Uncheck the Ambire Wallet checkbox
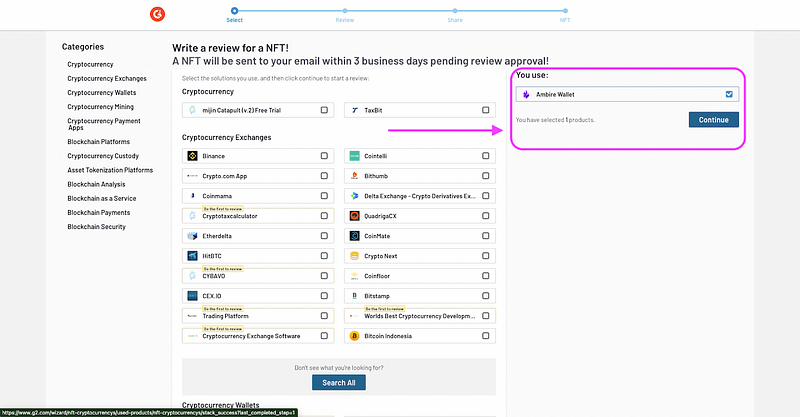This screenshot has height=417, width=800. point(729,94)
